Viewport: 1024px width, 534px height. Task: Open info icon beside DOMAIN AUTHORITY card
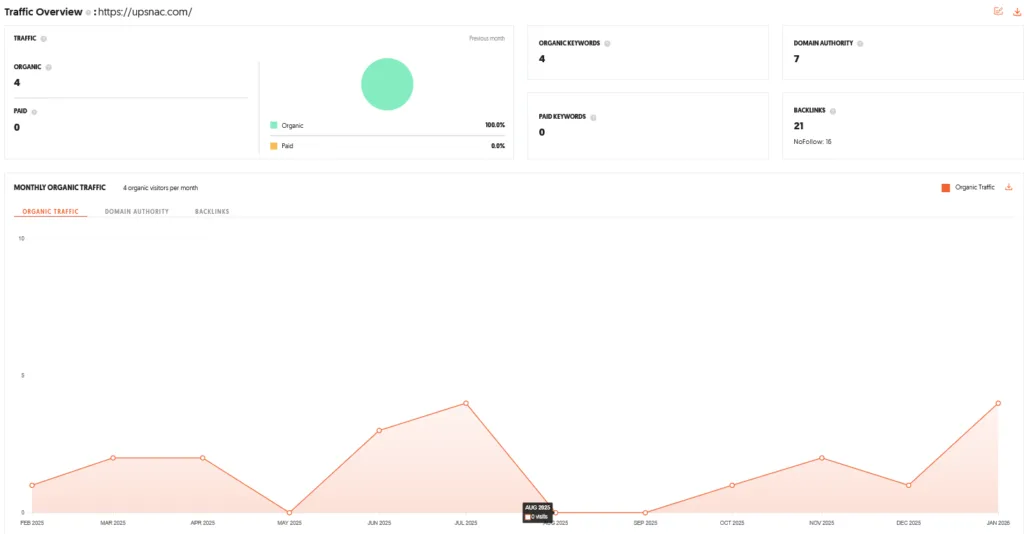point(859,44)
